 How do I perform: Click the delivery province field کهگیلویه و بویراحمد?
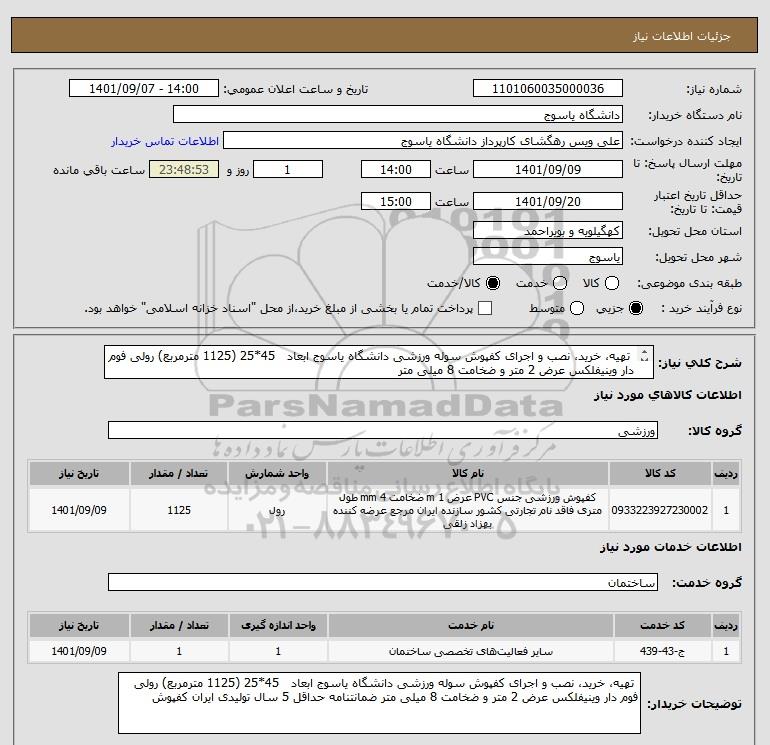[548, 231]
